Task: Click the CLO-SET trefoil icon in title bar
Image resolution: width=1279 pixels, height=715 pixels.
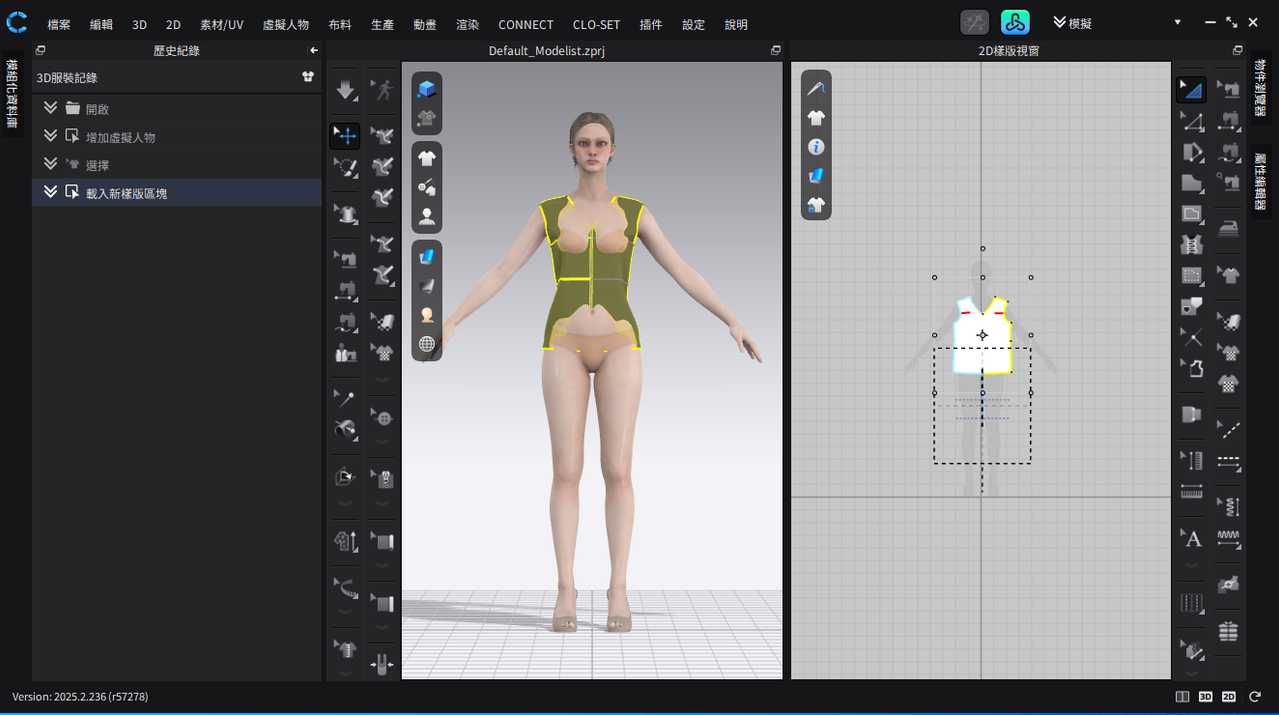Action: [x=1015, y=22]
